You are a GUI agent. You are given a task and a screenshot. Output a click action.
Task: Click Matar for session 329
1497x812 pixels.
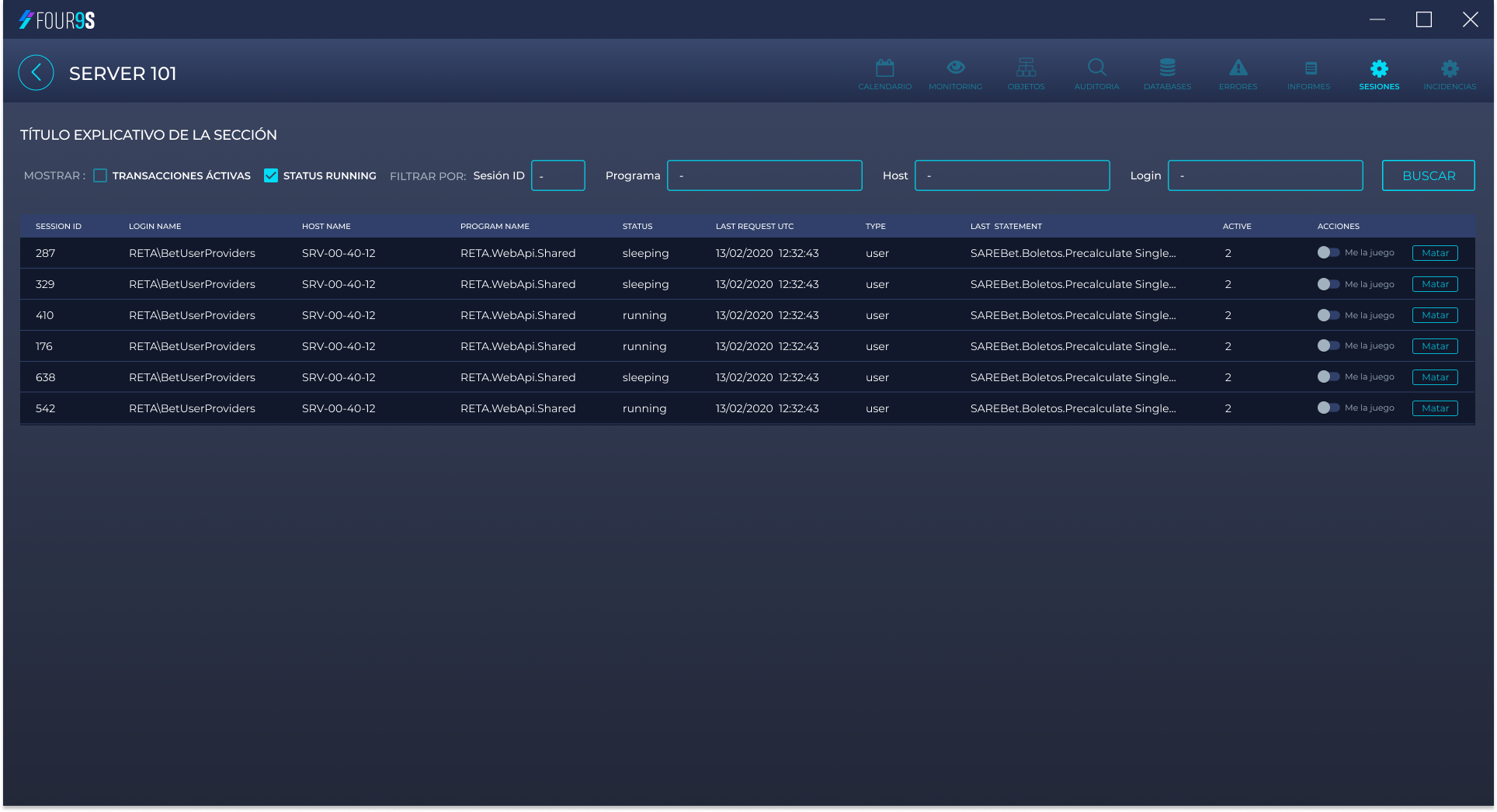[x=1434, y=284]
